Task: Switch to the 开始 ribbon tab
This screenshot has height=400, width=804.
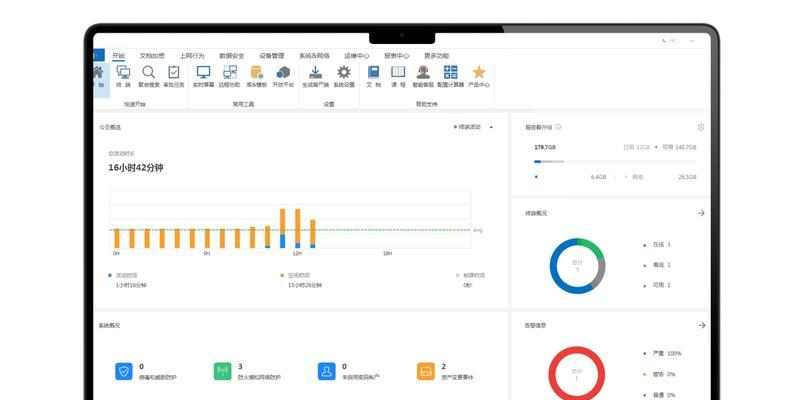Action: [x=118, y=55]
